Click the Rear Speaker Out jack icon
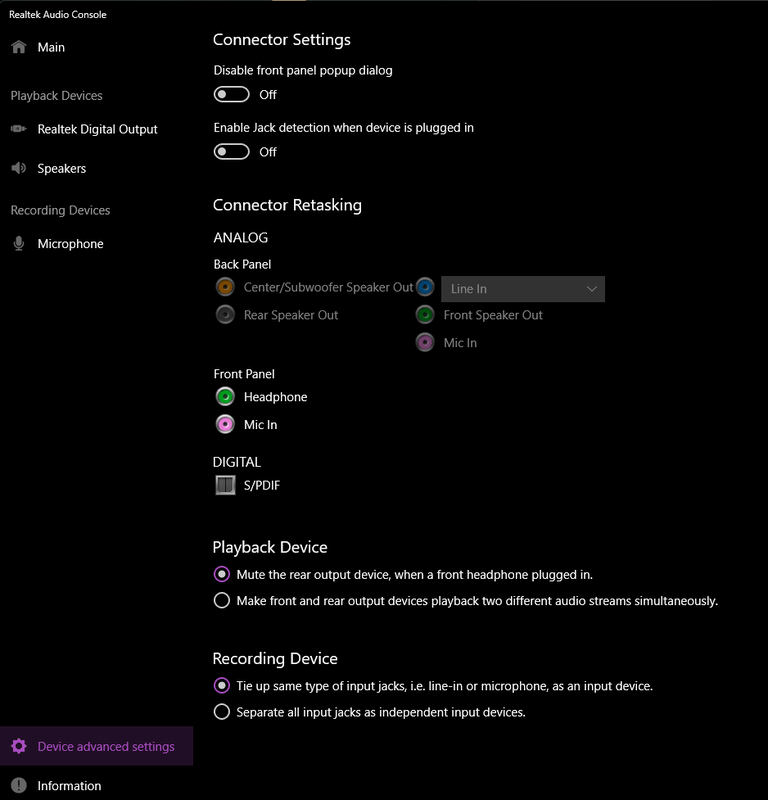The image size is (768, 800). (x=225, y=315)
